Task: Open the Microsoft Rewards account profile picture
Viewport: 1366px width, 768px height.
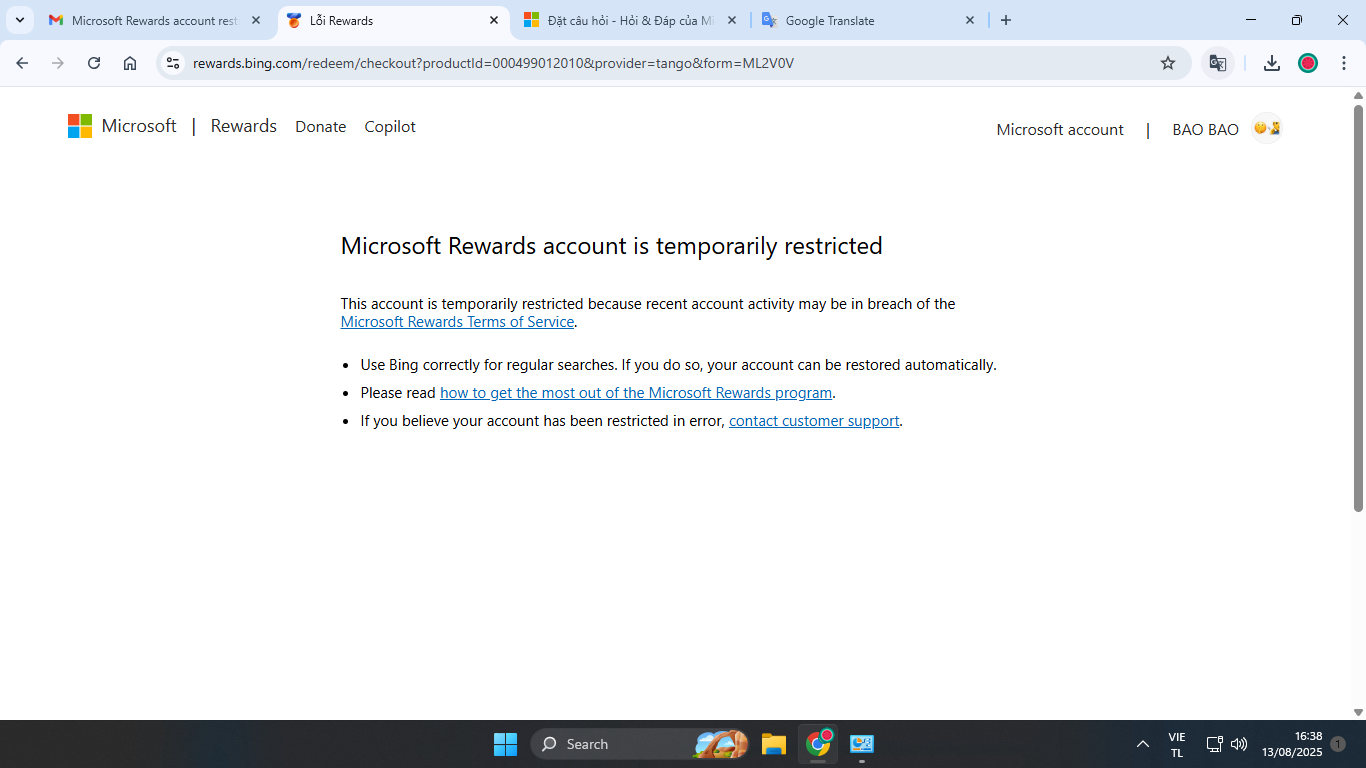Action: (1266, 128)
